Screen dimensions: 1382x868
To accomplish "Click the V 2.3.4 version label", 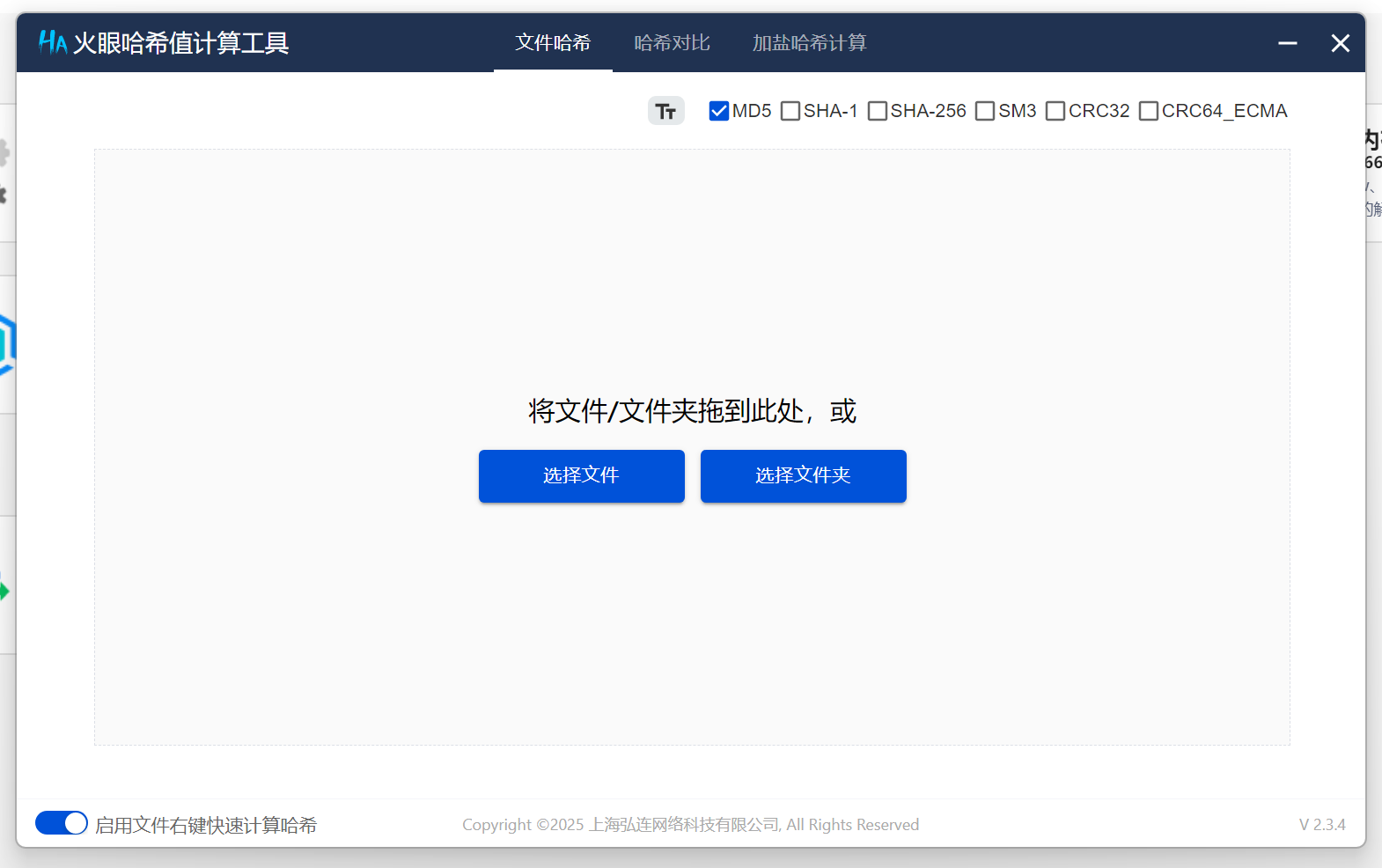I will 1322,825.
